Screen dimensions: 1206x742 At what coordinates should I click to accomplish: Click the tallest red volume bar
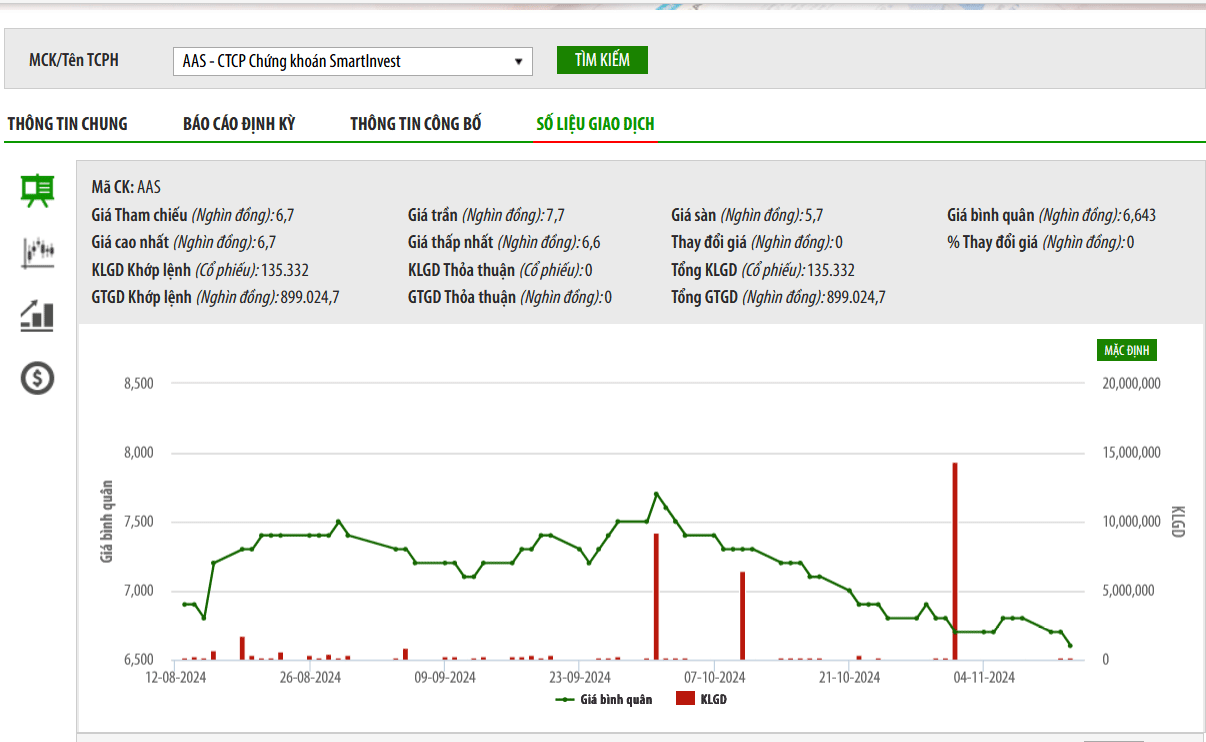(x=955, y=560)
